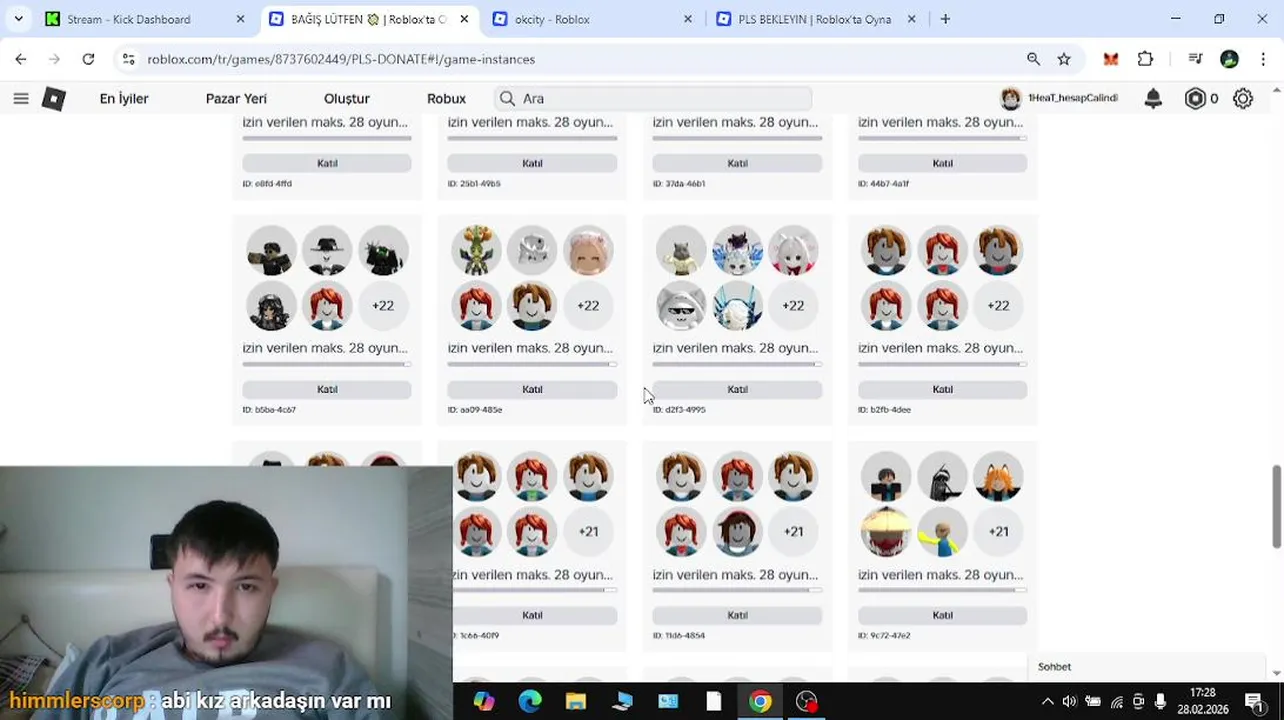Open the Oluştur menu item
Image resolution: width=1284 pixels, height=720 pixels.
click(x=347, y=98)
